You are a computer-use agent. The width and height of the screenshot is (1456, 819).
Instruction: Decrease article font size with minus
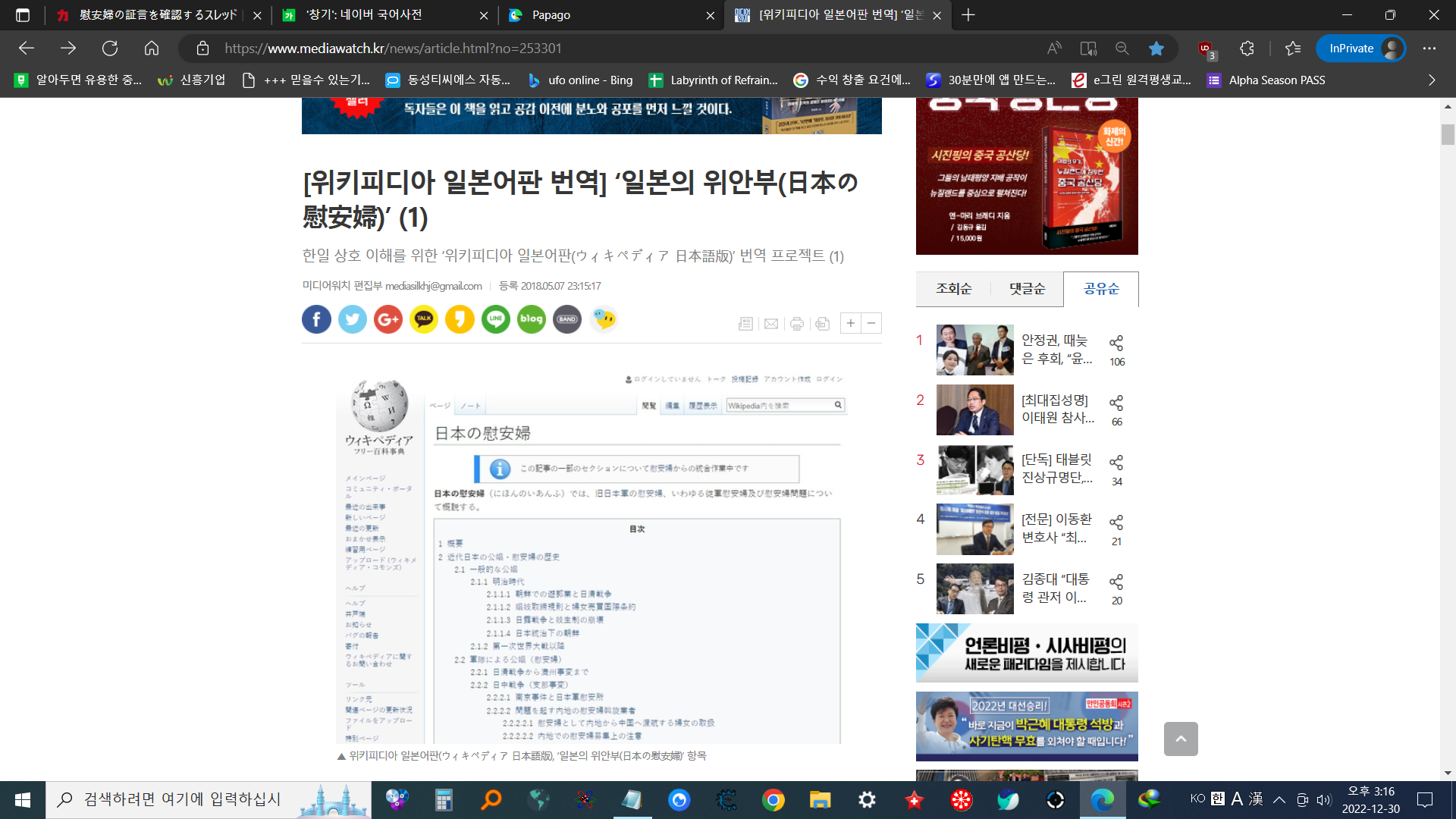tap(872, 323)
